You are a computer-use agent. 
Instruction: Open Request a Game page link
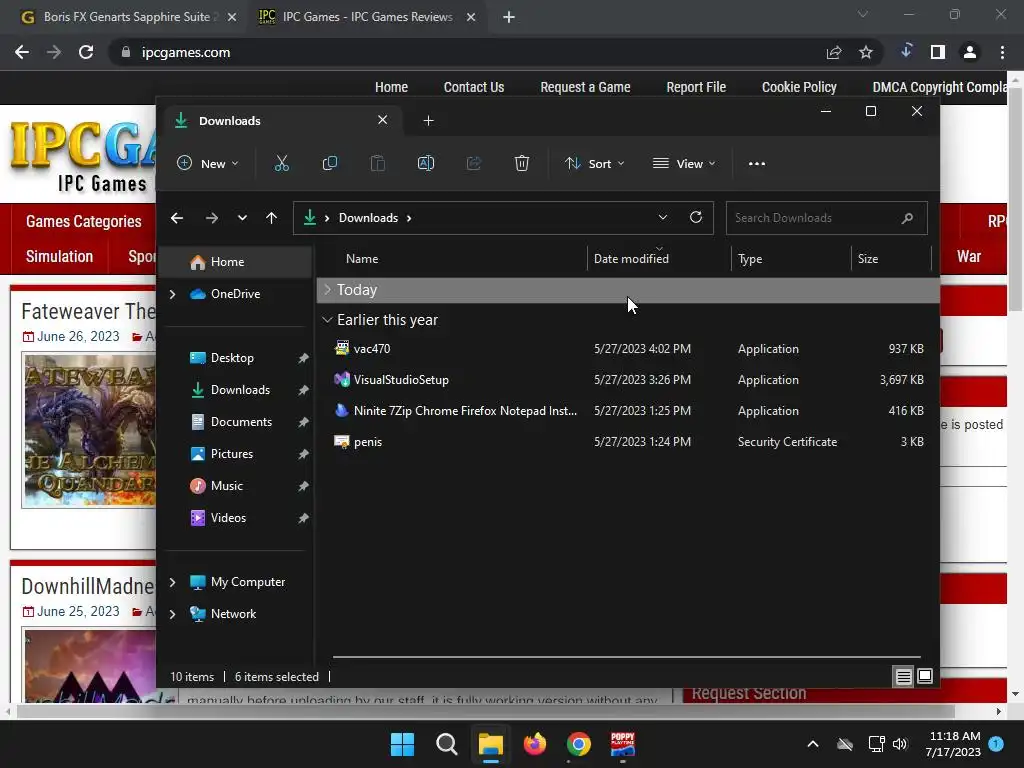tap(585, 87)
